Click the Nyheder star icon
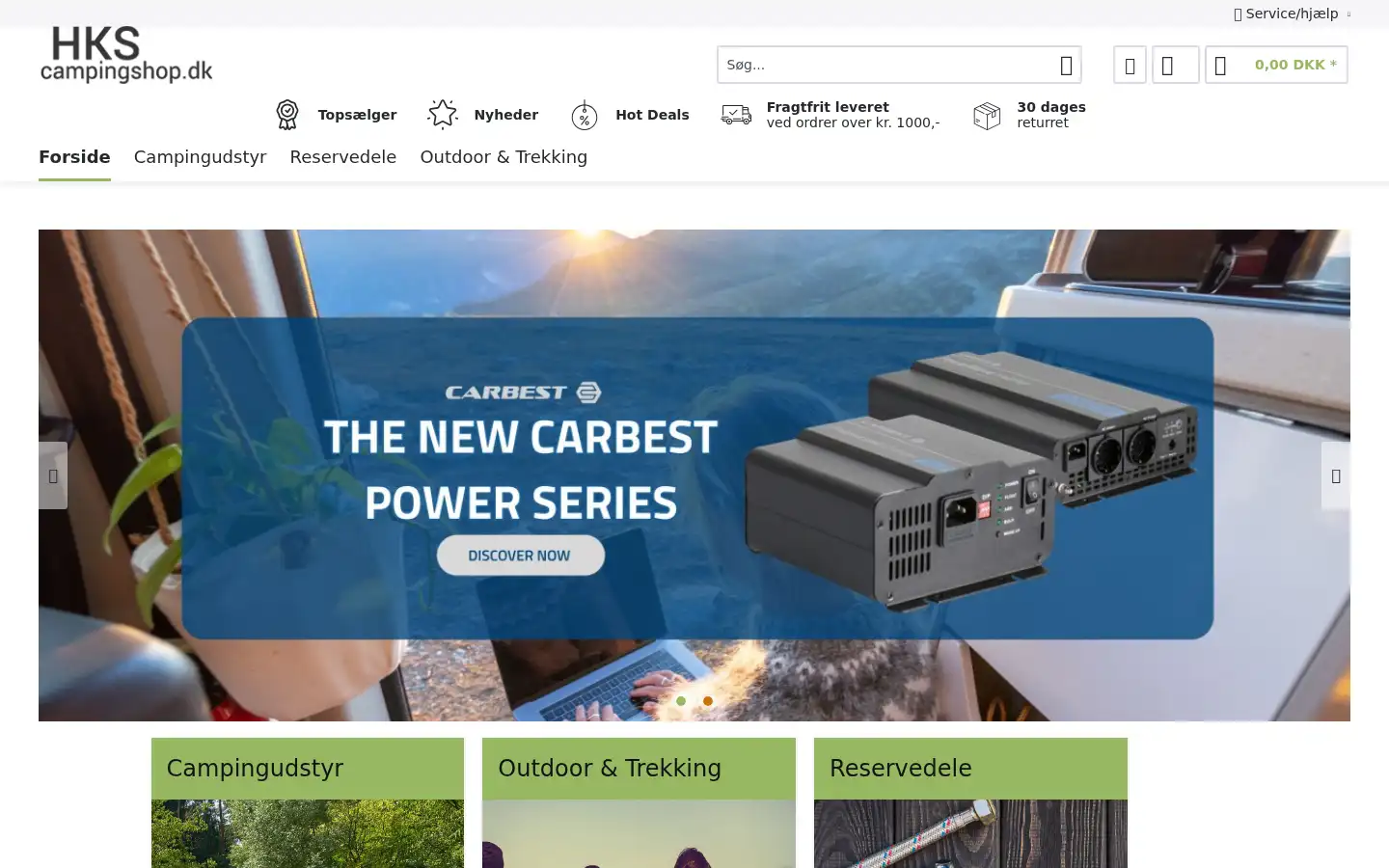1389x868 pixels. click(x=443, y=115)
